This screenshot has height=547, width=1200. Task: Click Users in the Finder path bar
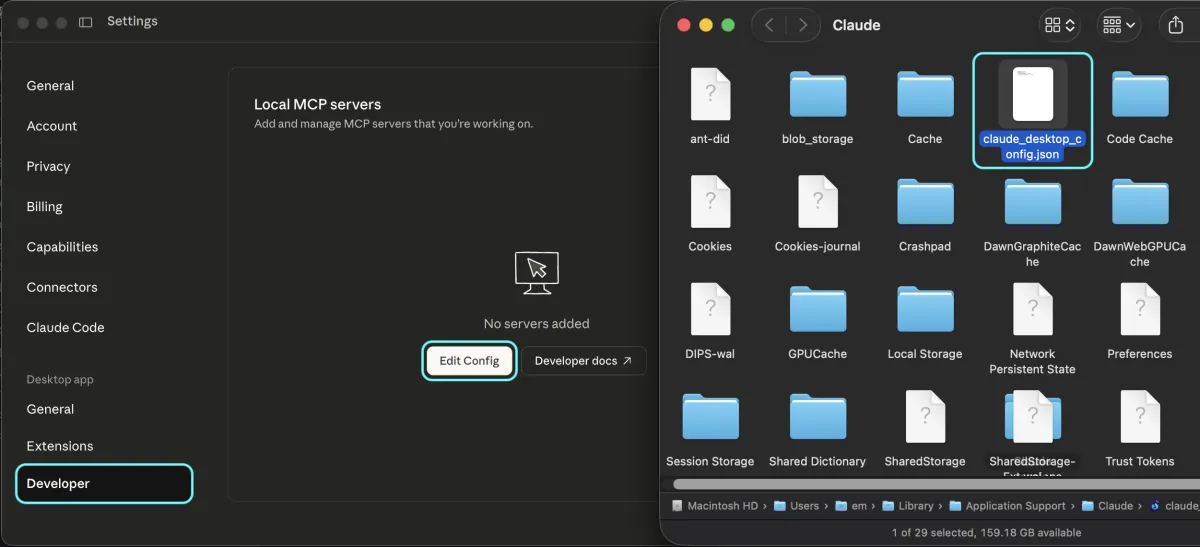pos(797,506)
